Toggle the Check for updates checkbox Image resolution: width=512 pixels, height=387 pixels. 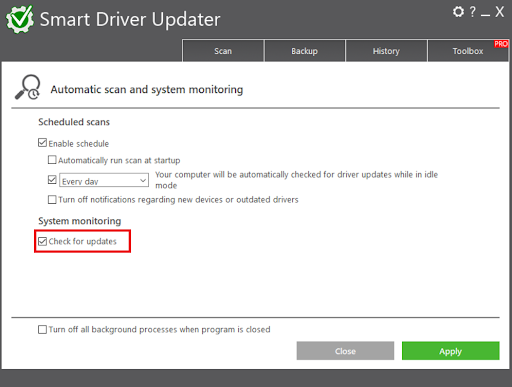coord(42,241)
